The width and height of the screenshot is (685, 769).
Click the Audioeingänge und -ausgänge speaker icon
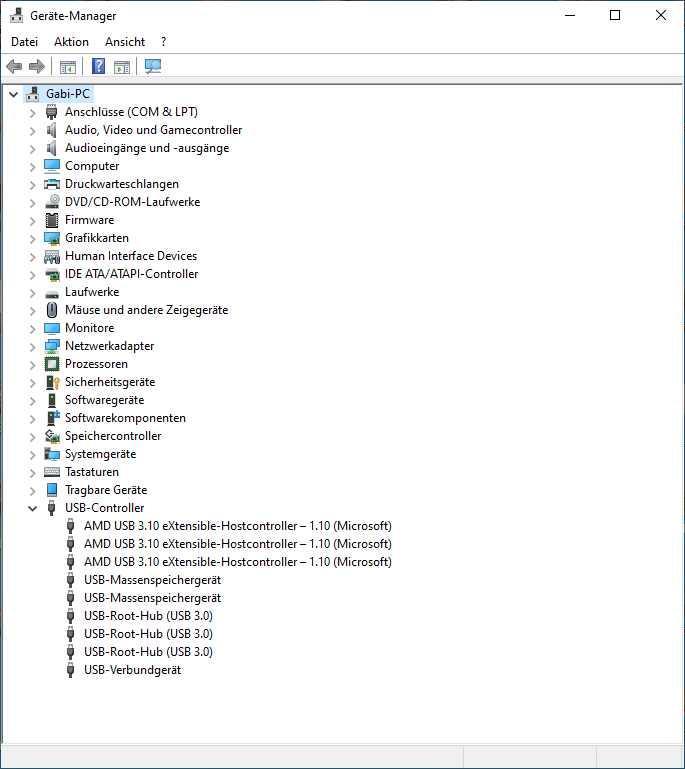click(x=51, y=148)
